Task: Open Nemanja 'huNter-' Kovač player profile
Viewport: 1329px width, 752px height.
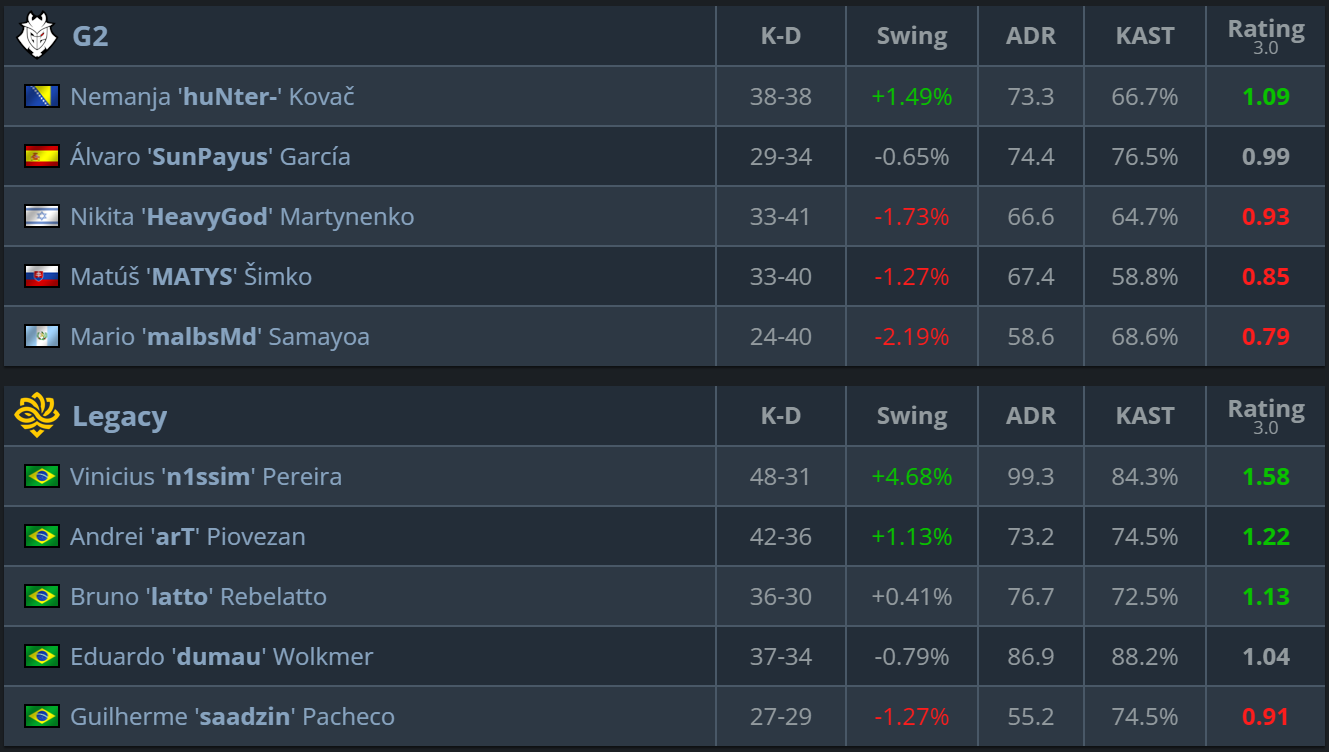Action: coord(212,97)
